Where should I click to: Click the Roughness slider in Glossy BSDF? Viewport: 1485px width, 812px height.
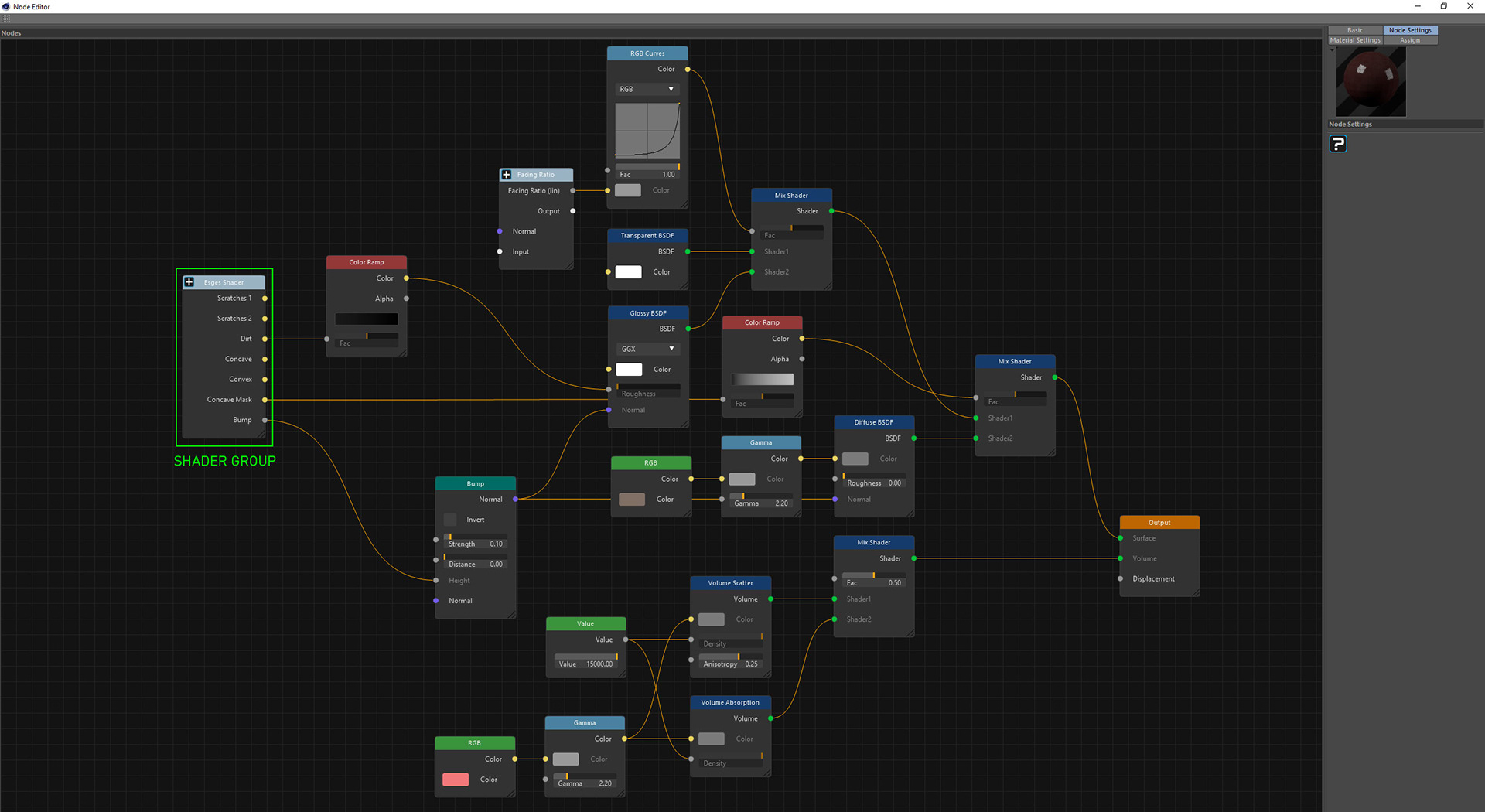pos(648,391)
